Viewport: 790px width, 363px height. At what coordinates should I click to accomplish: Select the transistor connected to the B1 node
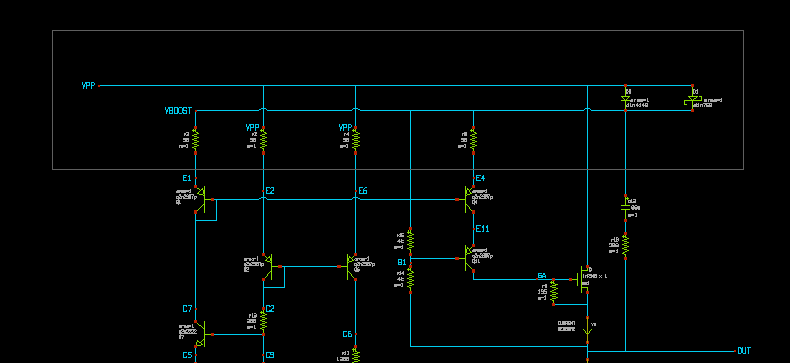[x=467, y=258]
